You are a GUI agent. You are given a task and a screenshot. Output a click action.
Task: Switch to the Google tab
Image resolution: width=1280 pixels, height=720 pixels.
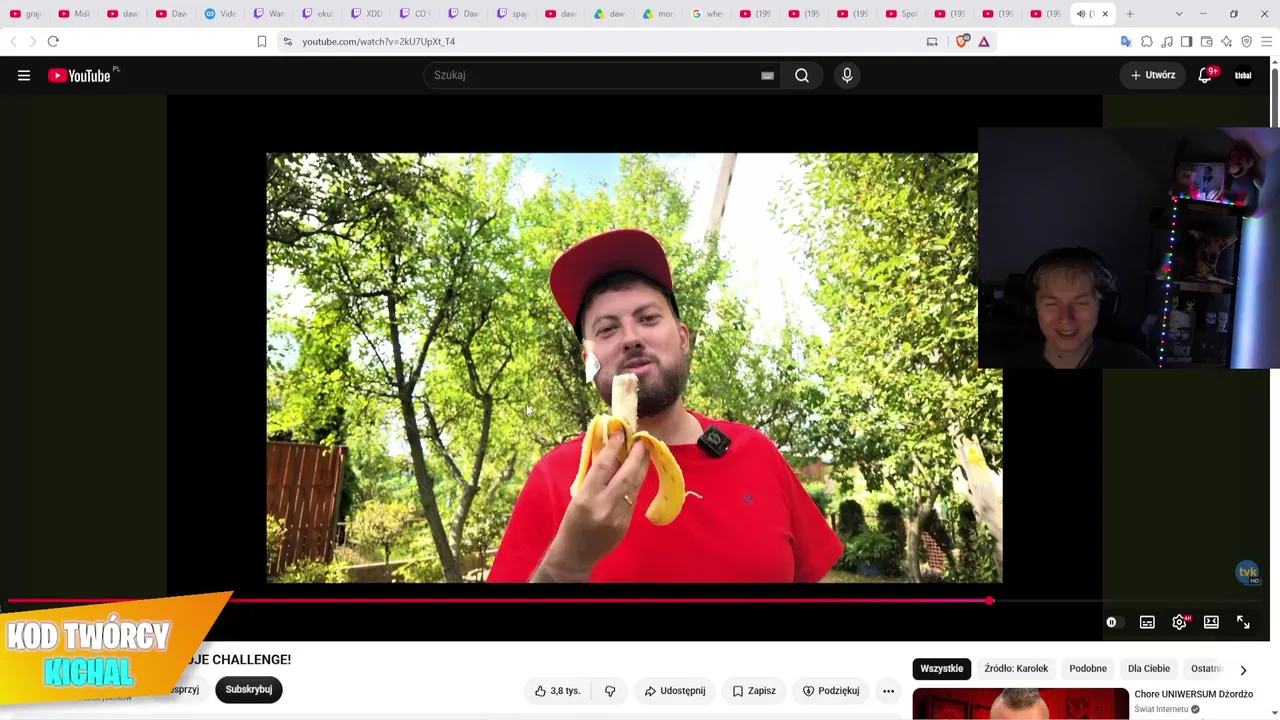[708, 14]
